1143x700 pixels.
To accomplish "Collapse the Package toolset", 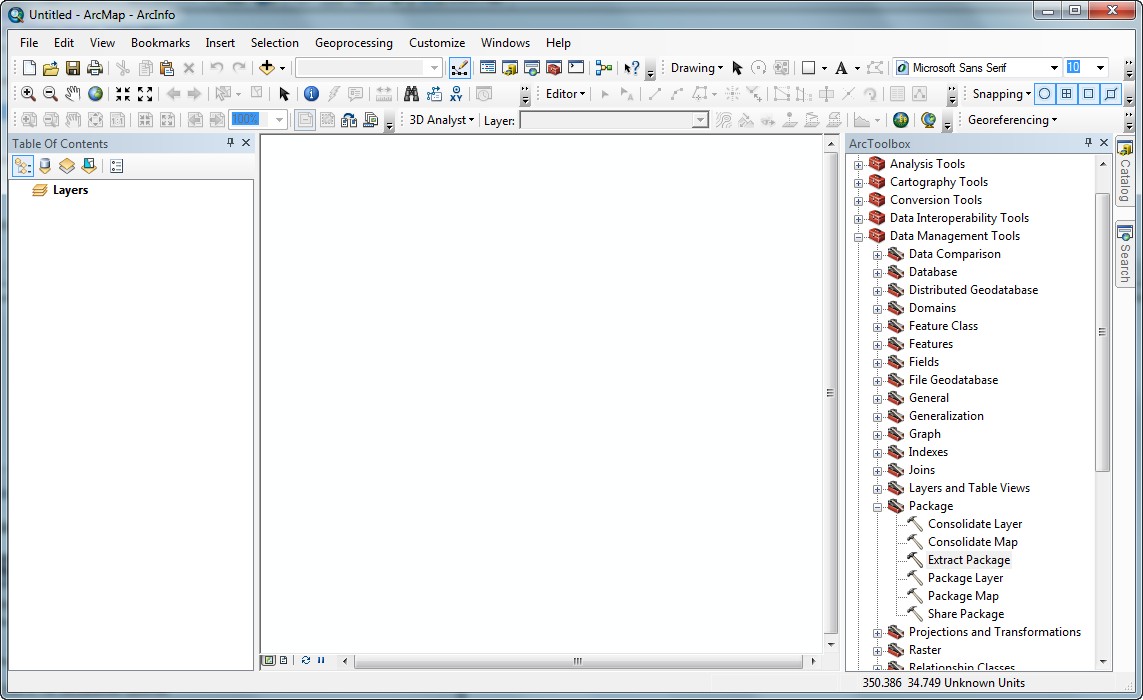I will pyautogui.click(x=877, y=506).
